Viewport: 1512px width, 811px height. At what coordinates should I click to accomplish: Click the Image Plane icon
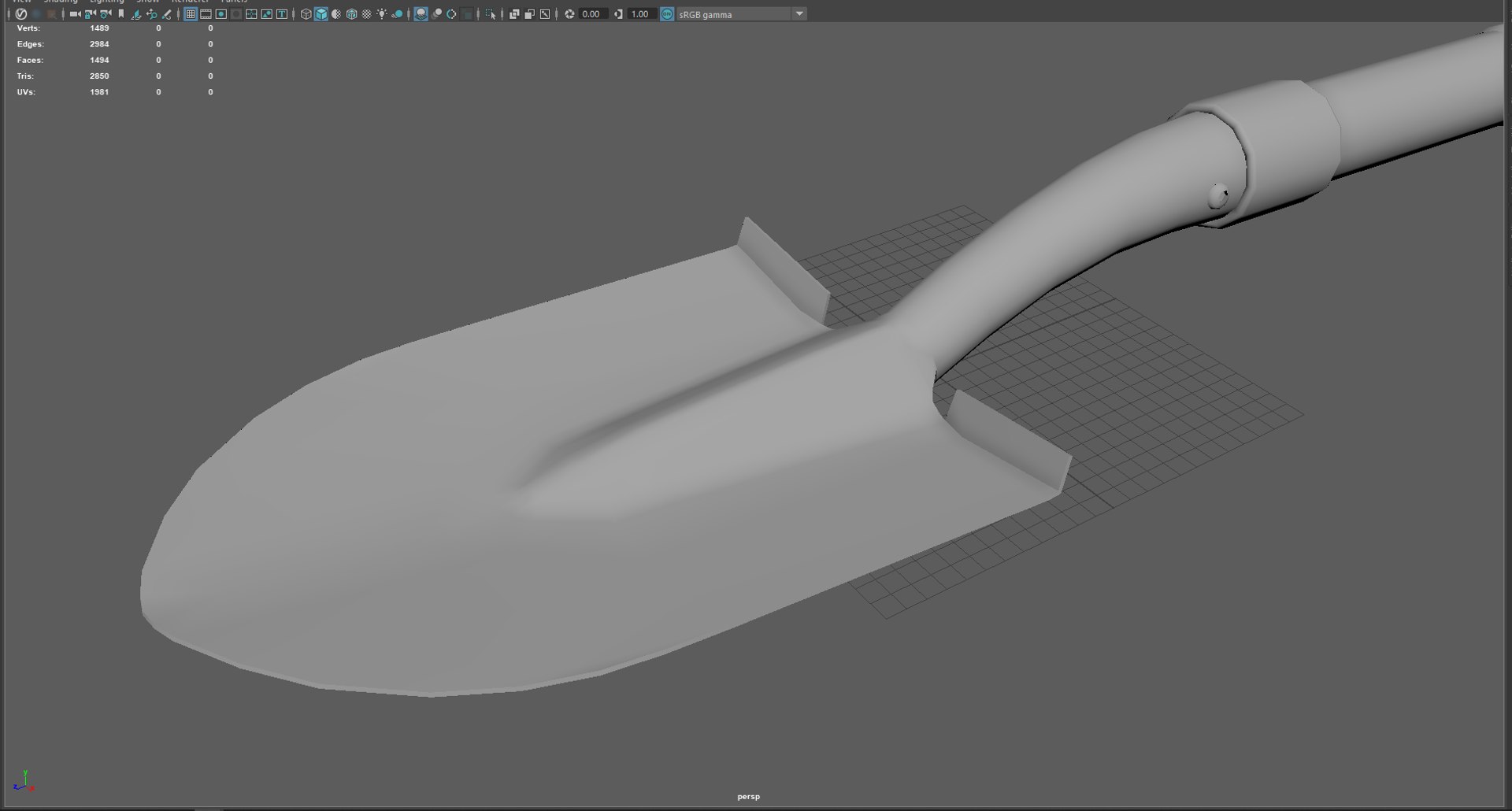point(136,14)
